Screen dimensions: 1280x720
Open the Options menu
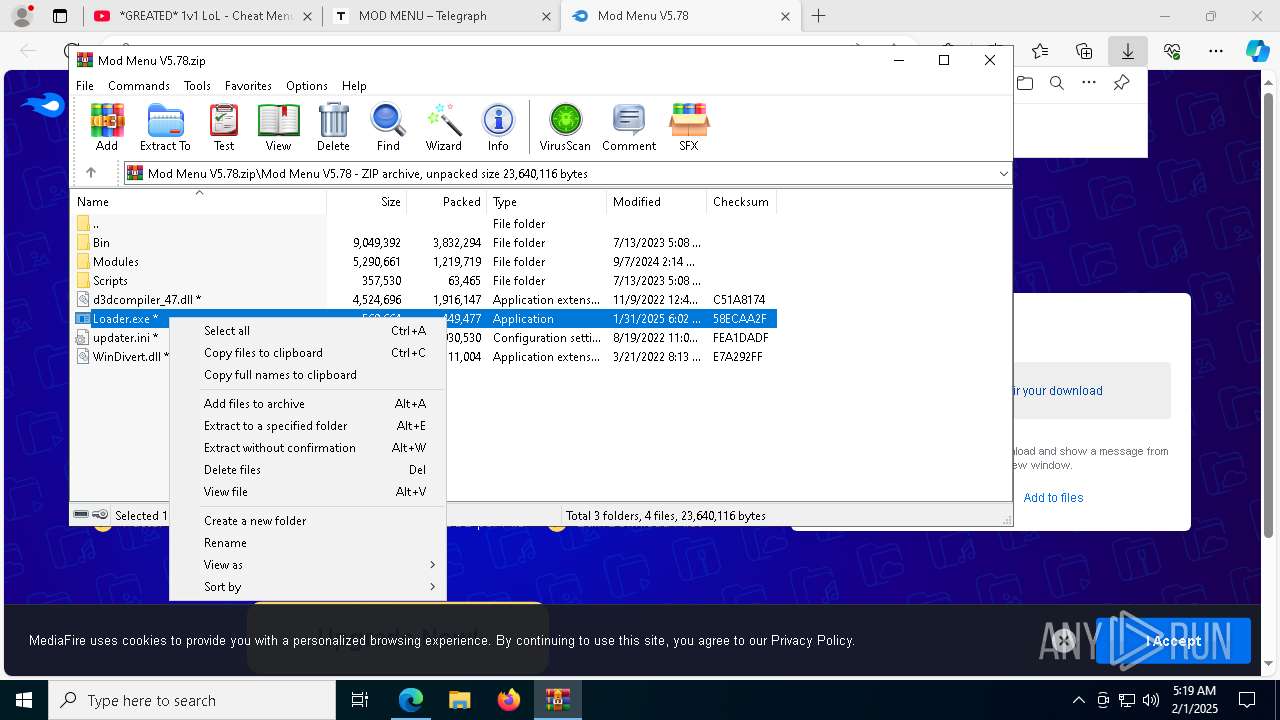306,86
